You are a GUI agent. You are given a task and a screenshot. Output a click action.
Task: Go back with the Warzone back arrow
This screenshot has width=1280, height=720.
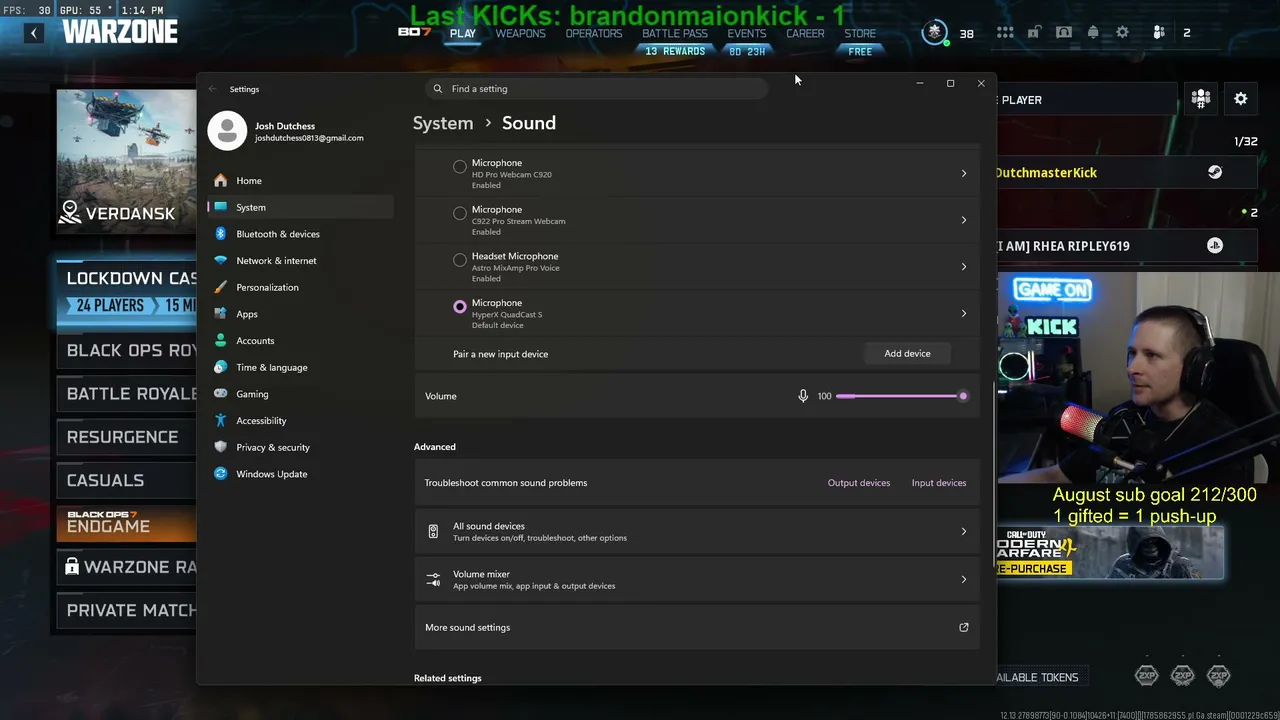pyautogui.click(x=33, y=33)
